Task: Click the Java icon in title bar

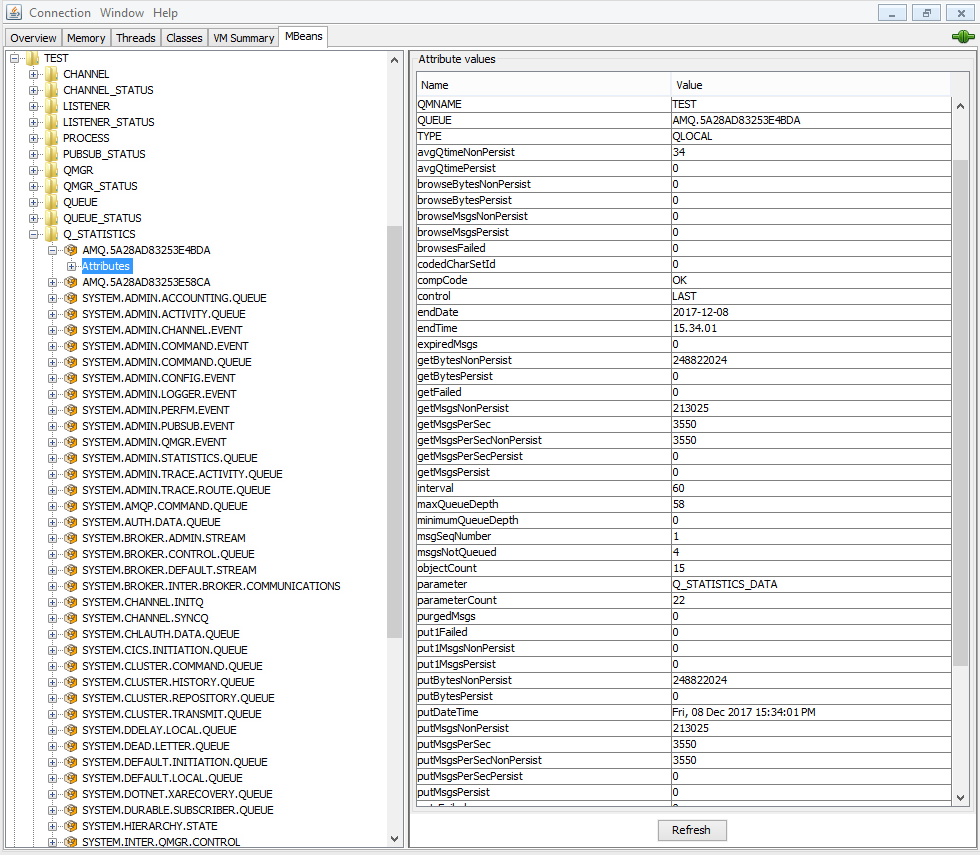Action: [13, 13]
